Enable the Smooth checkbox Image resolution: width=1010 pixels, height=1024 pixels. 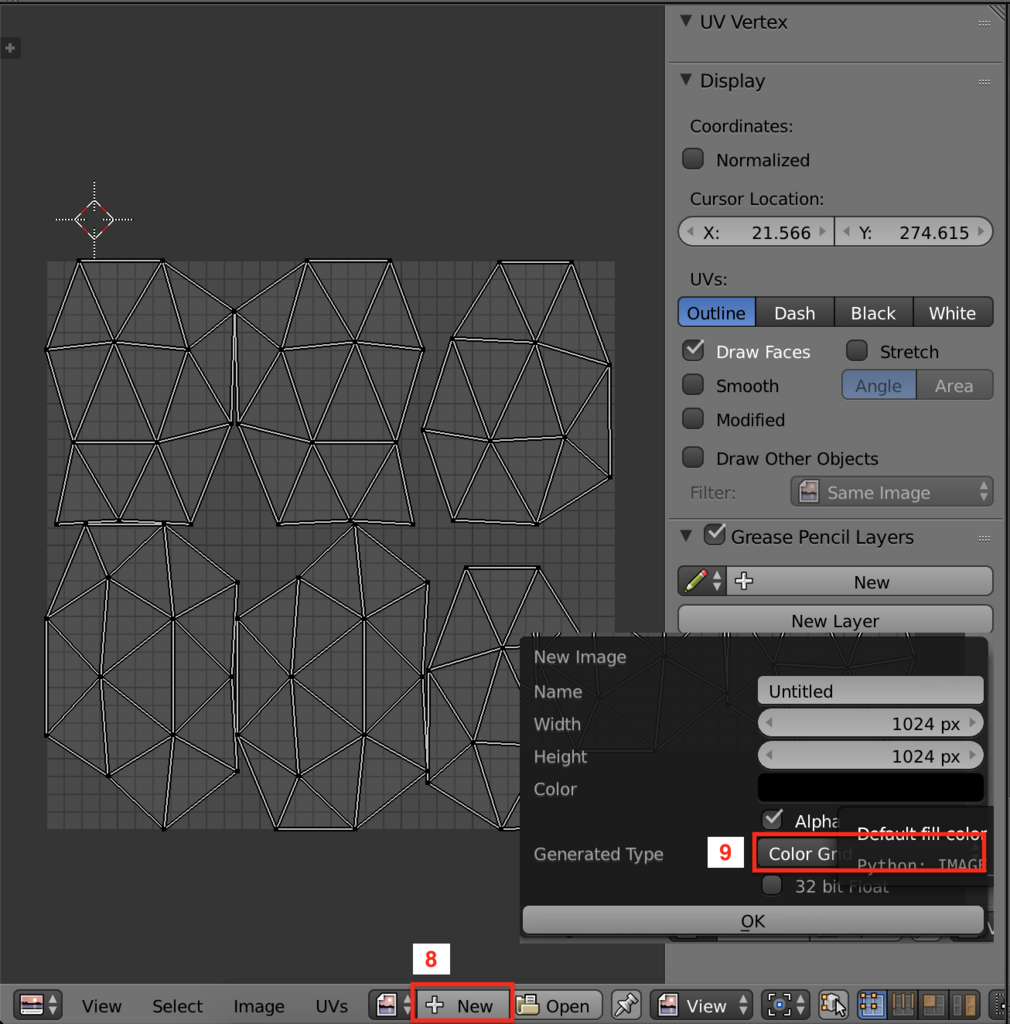pos(693,385)
